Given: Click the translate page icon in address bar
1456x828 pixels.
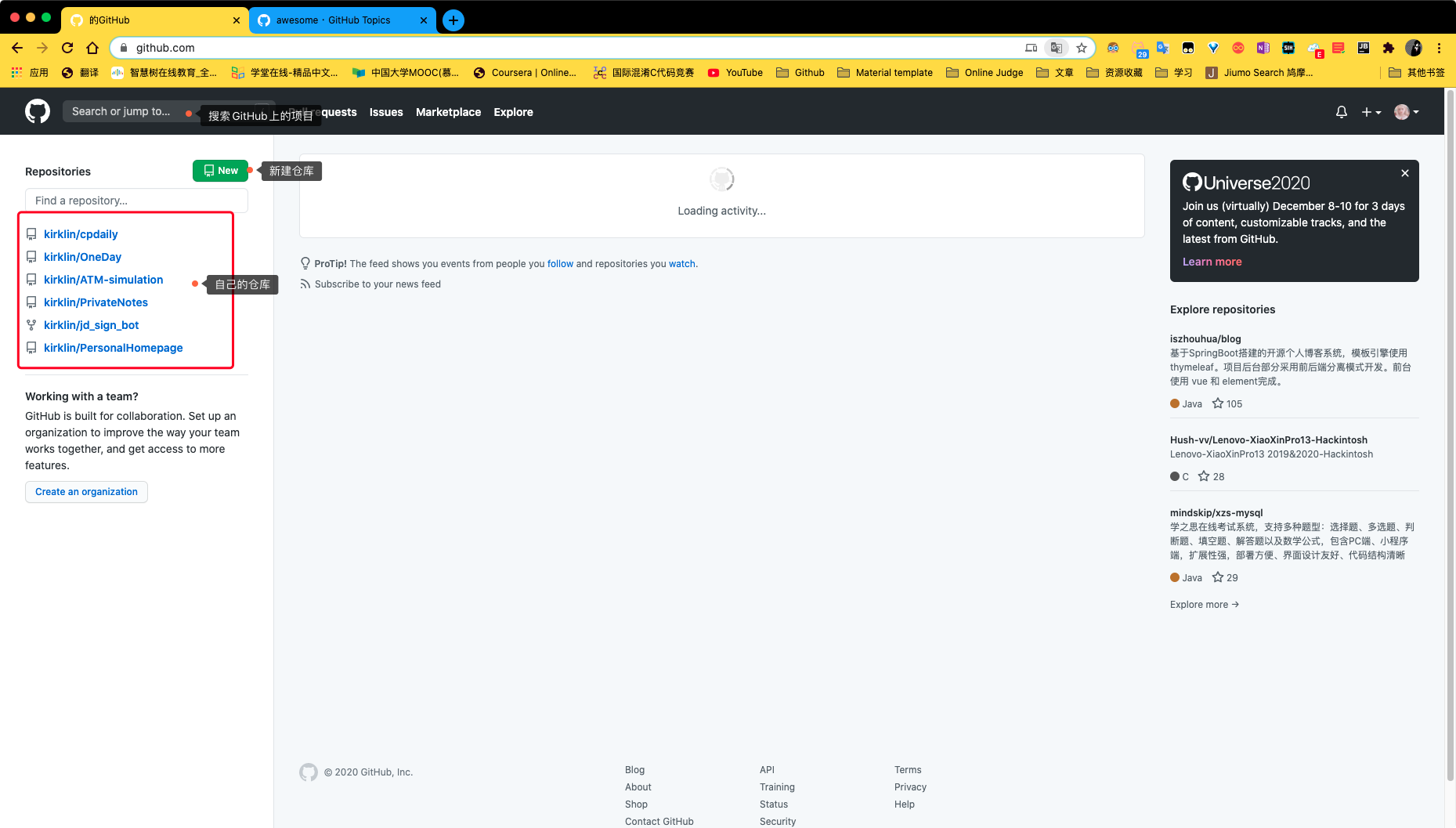Looking at the screenshot, I should tap(1057, 48).
